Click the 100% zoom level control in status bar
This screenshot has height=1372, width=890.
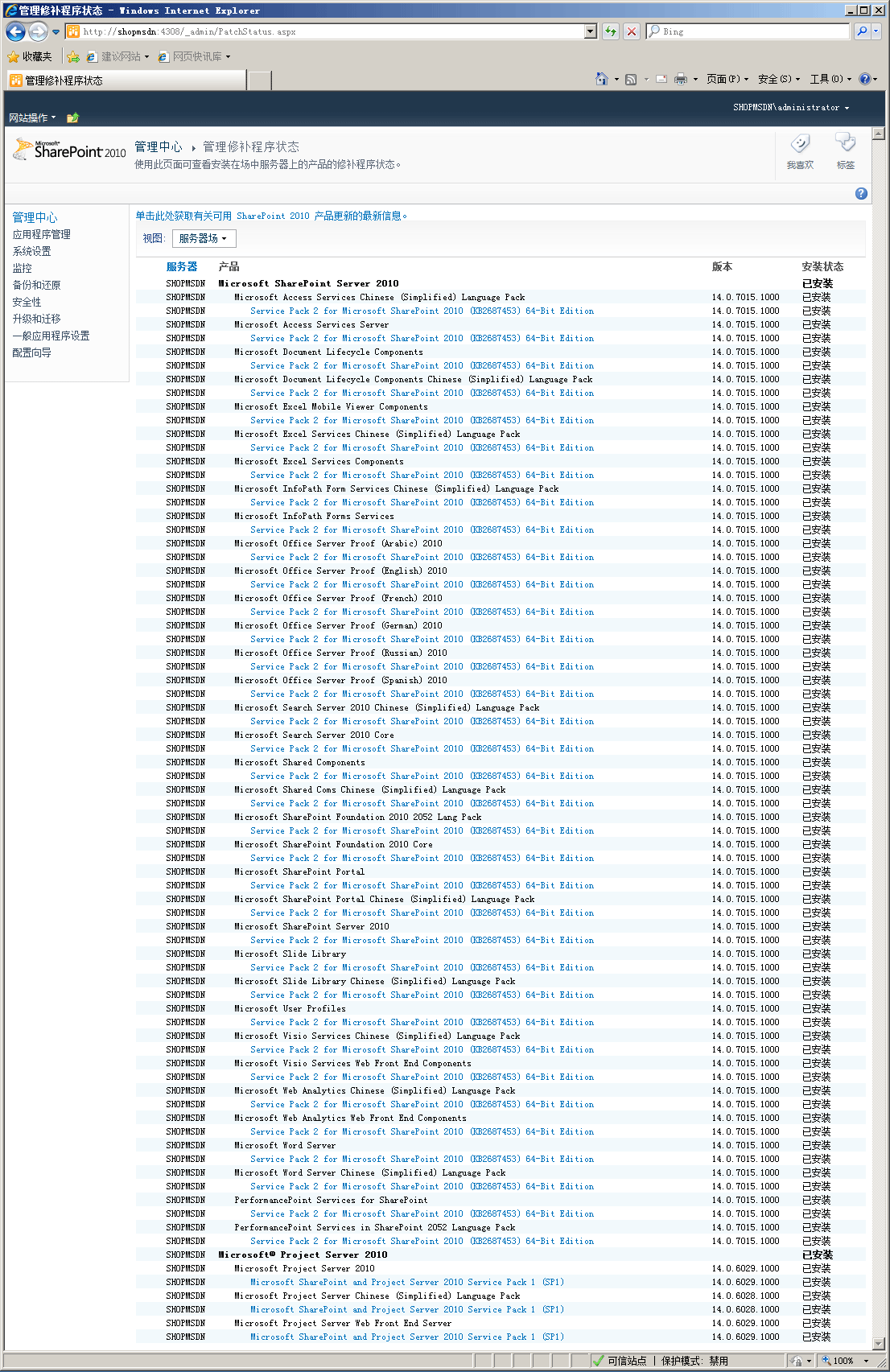tap(844, 1361)
